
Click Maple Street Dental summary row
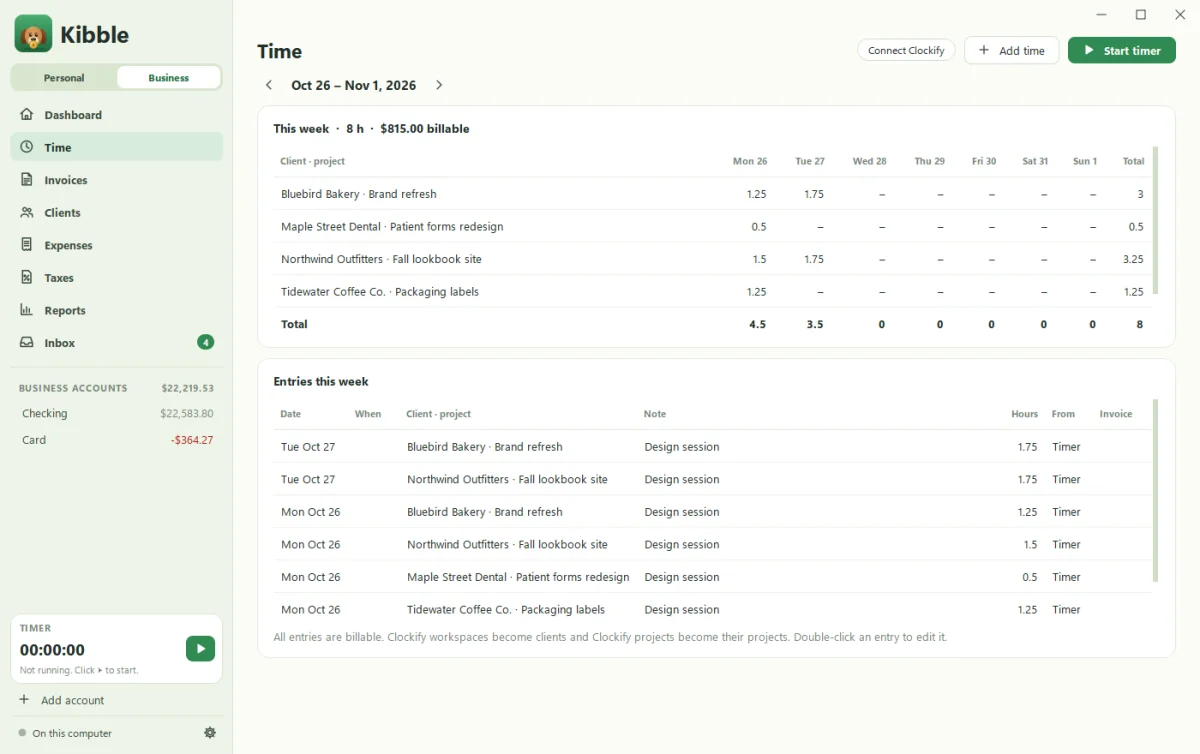712,227
